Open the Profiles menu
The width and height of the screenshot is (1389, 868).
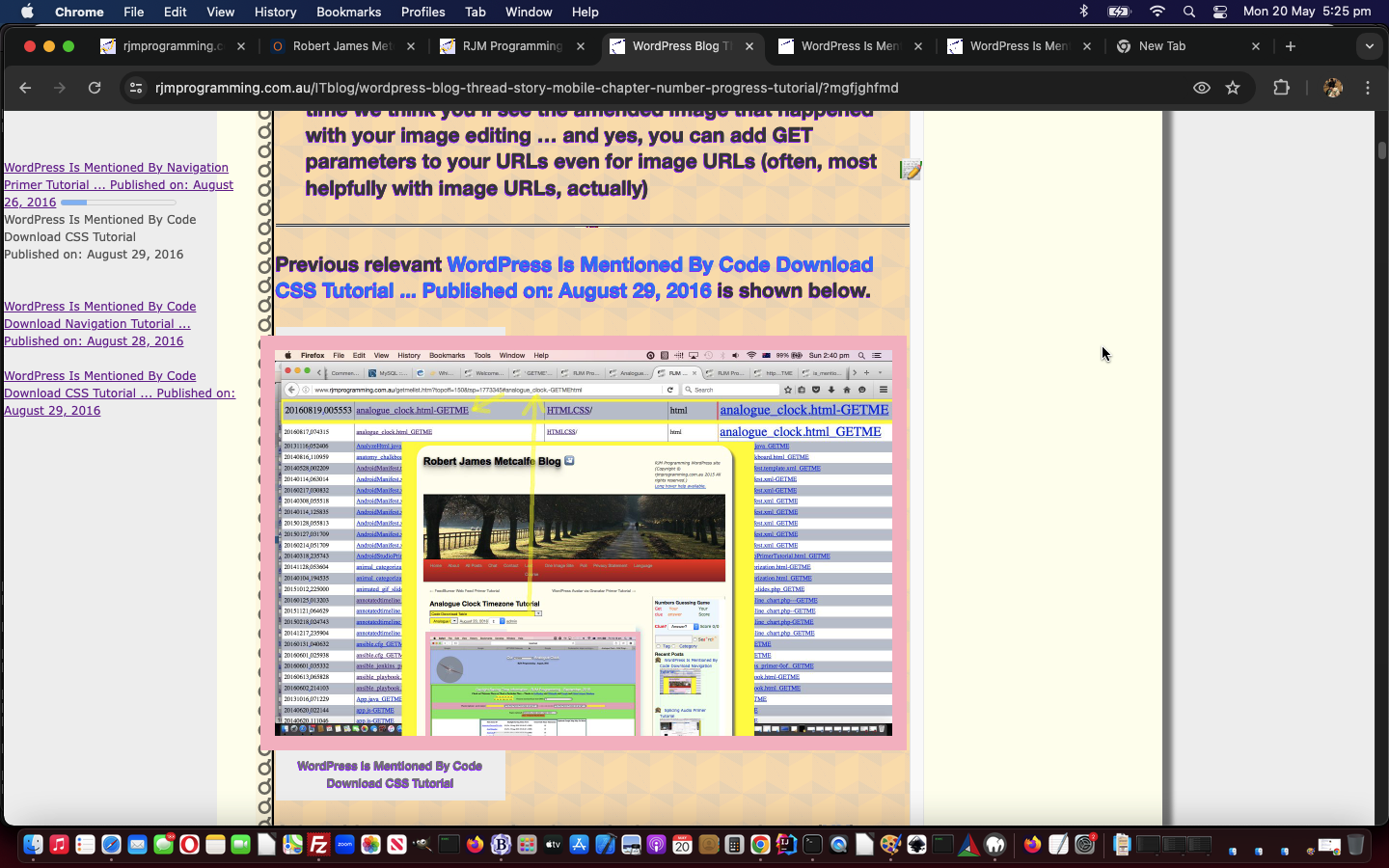(422, 12)
